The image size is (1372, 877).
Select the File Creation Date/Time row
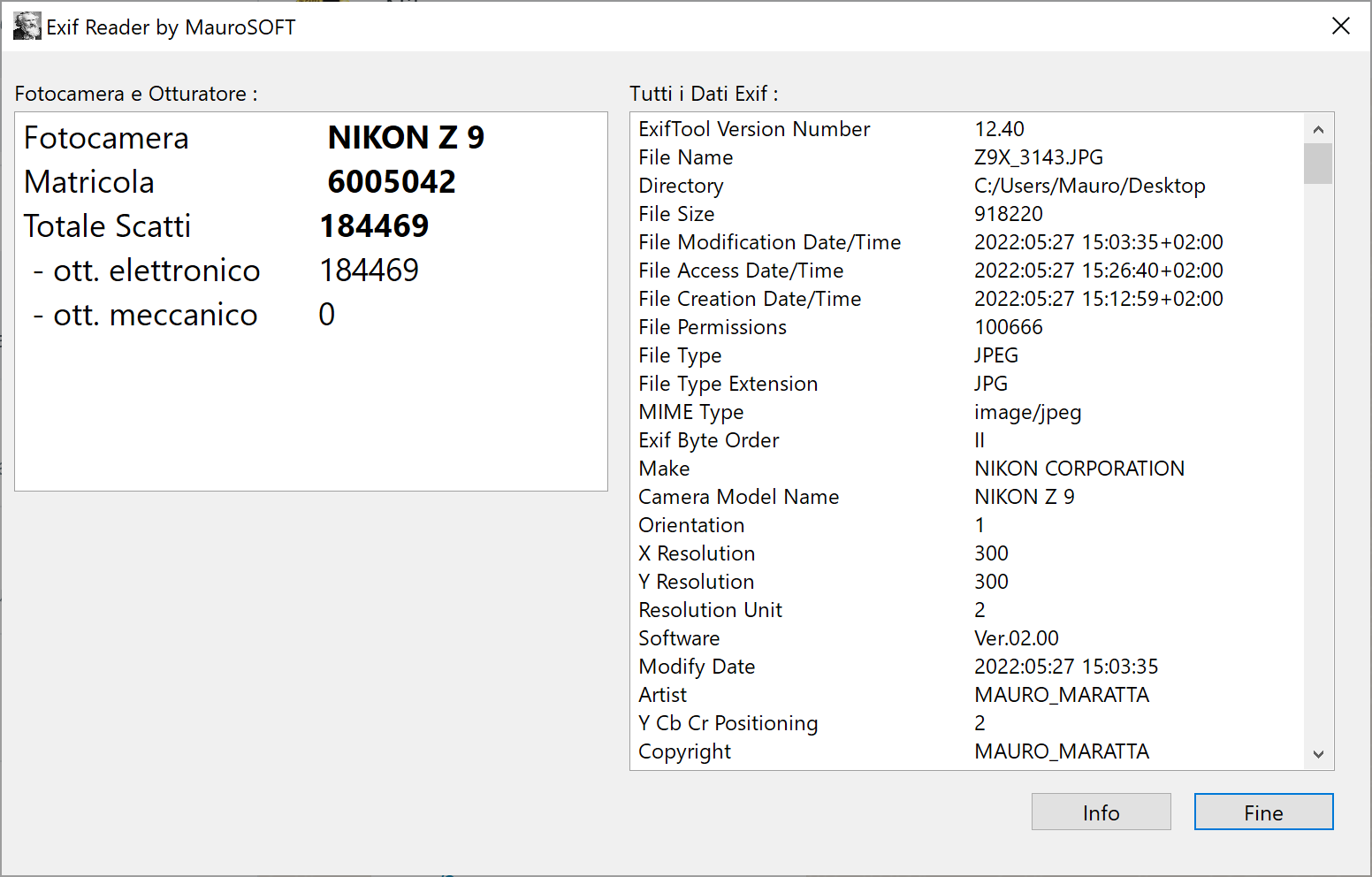[967, 299]
